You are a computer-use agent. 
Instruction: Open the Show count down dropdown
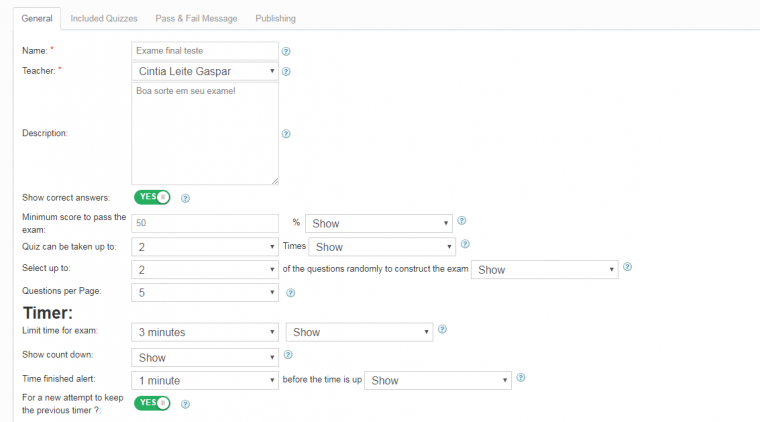(204, 357)
